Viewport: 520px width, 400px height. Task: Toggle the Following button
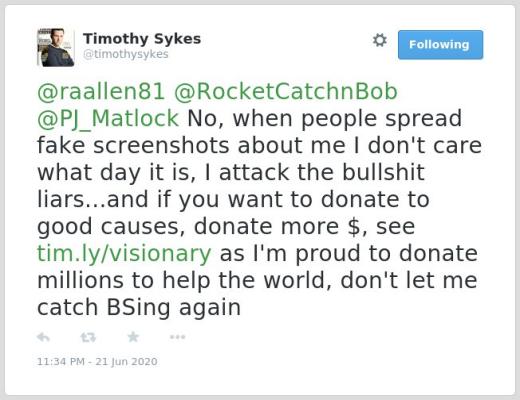click(x=440, y=45)
